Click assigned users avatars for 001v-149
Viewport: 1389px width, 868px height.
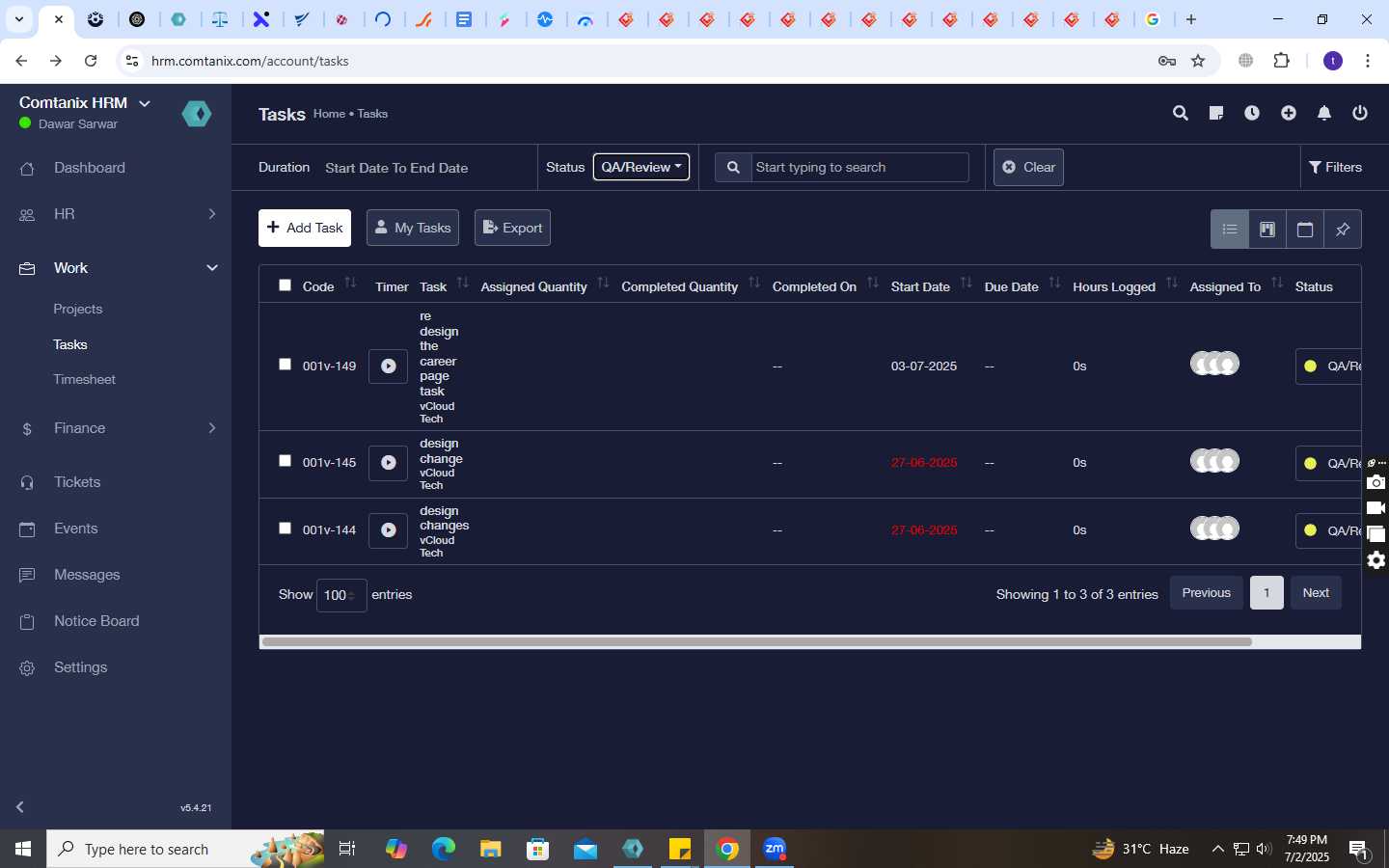coord(1214,364)
